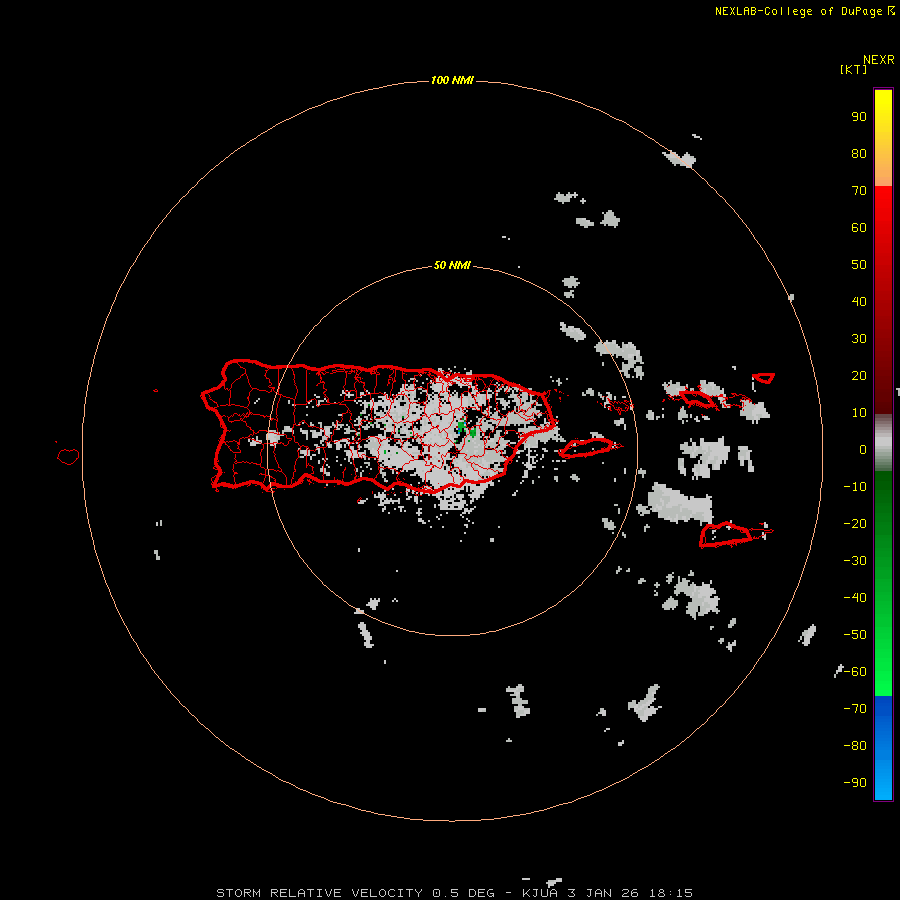The image size is (900, 900).
Task: Click the positive 20 scale value
Action: [x=859, y=376]
